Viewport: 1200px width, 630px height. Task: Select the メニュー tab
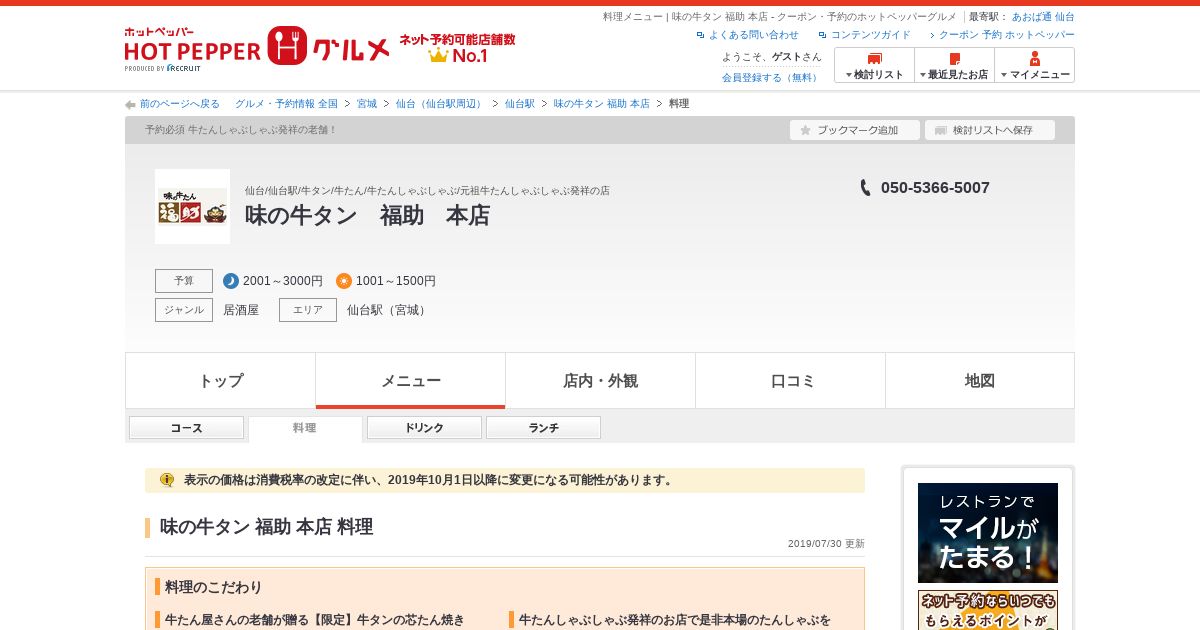click(410, 381)
